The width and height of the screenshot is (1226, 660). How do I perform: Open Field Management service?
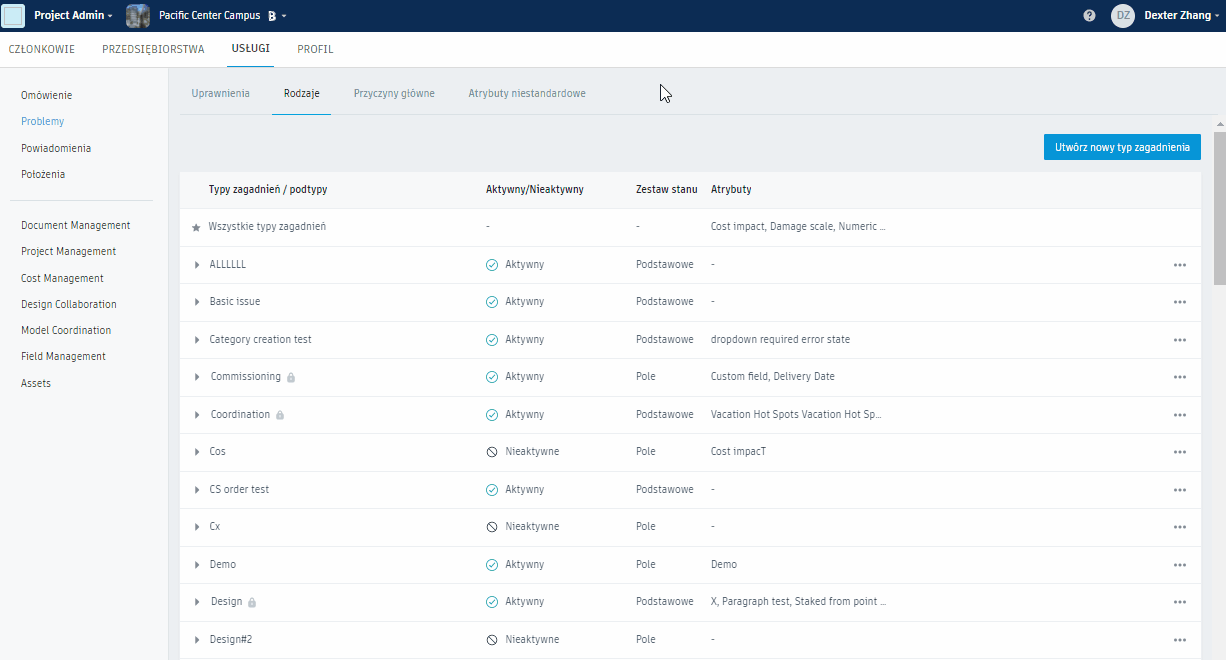[63, 356]
